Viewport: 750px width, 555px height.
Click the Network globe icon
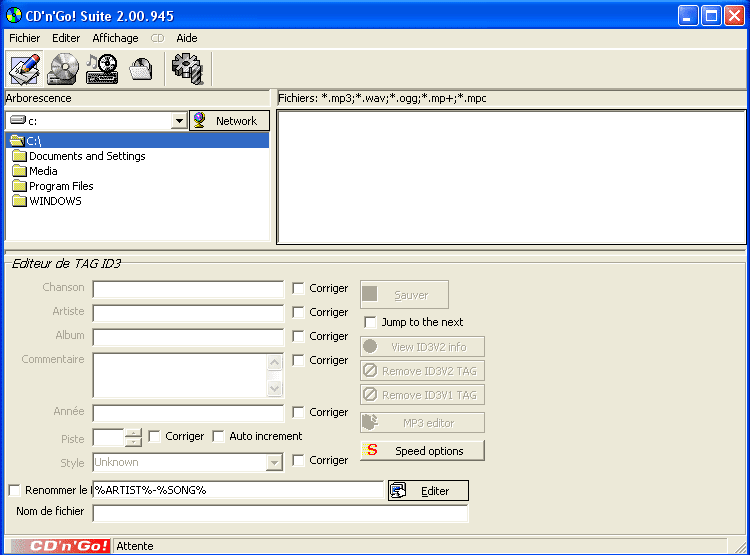(x=199, y=120)
